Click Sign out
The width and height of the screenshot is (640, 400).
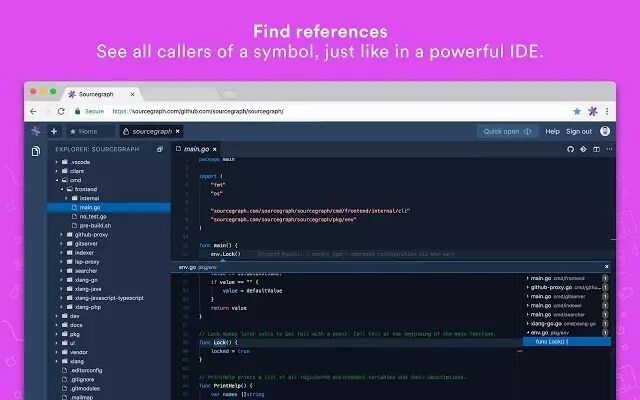[x=579, y=131]
